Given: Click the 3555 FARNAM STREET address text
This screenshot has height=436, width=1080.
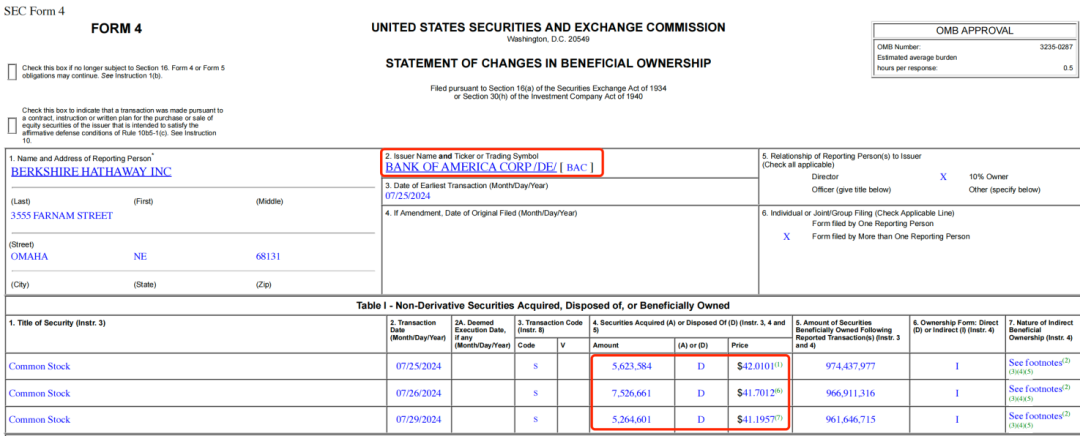Looking at the screenshot, I should click(x=62, y=215).
